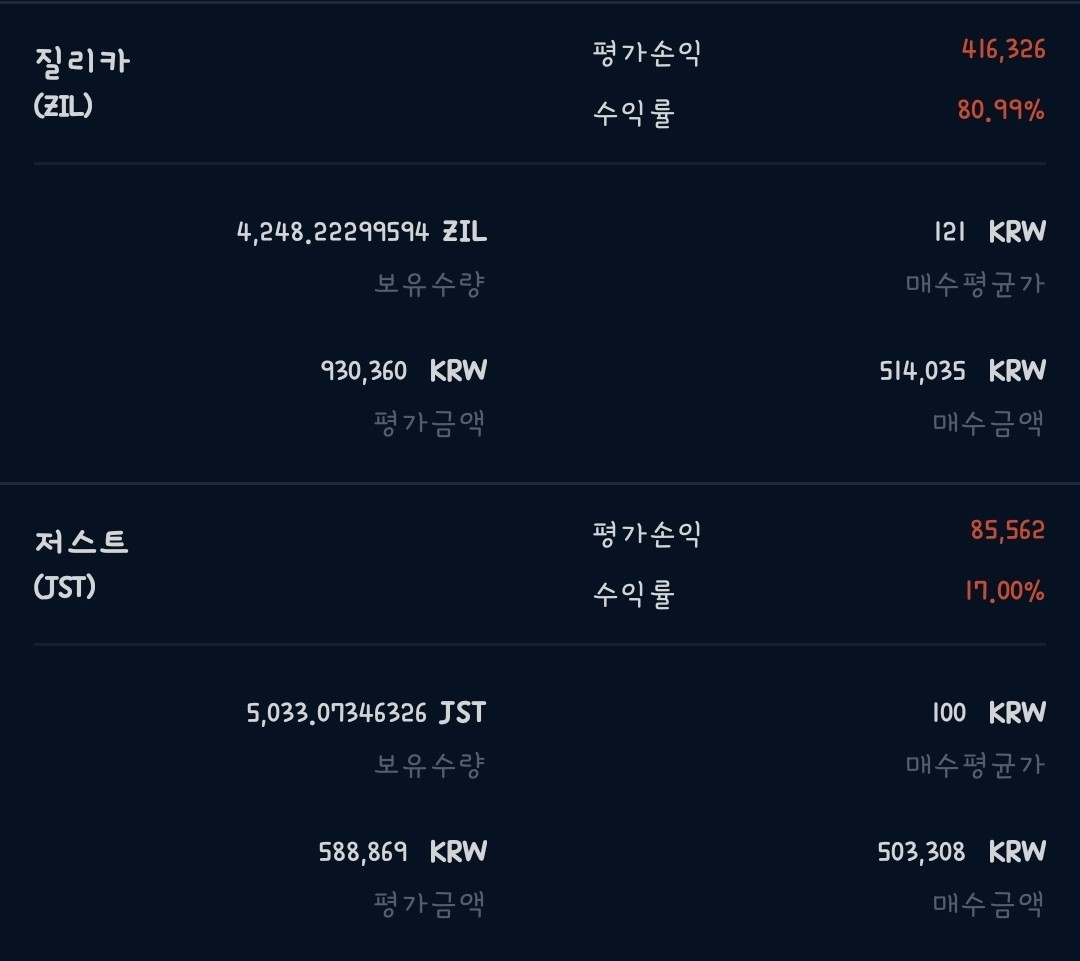
Task: Tap the 저스트 (JST) coin name
Action: pyautogui.click(x=82, y=543)
